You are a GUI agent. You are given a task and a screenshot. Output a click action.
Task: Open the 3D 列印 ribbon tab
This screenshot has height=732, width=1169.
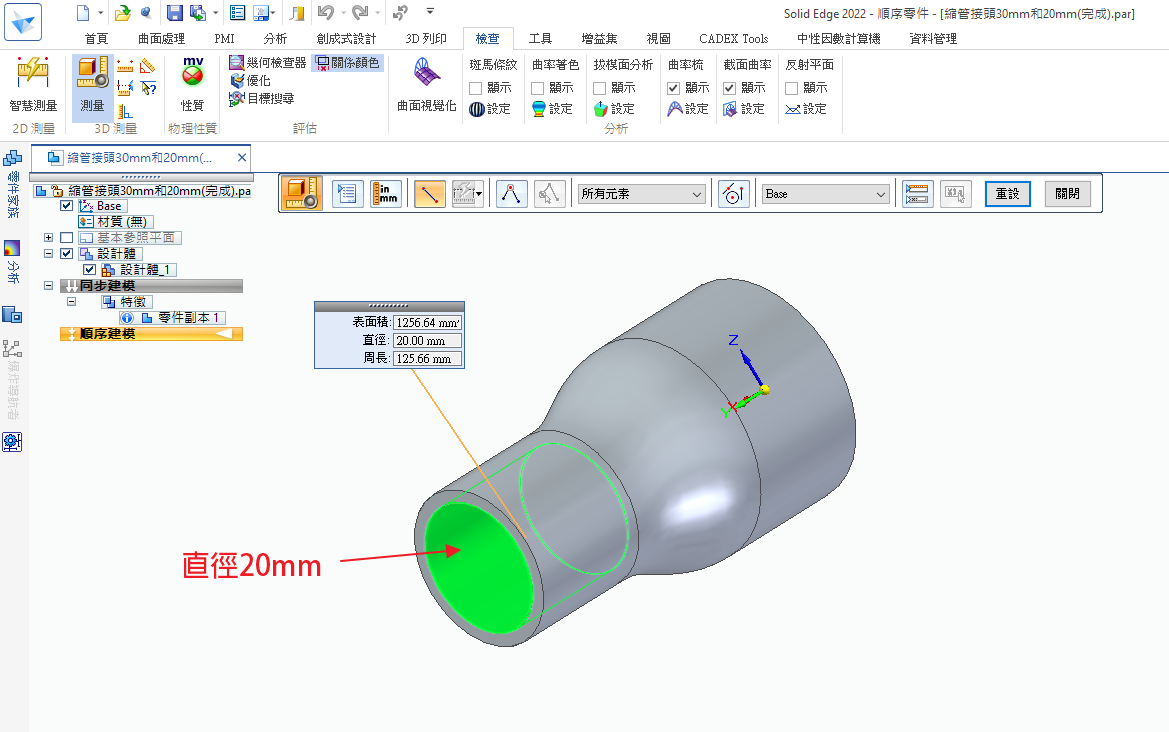[x=426, y=39]
